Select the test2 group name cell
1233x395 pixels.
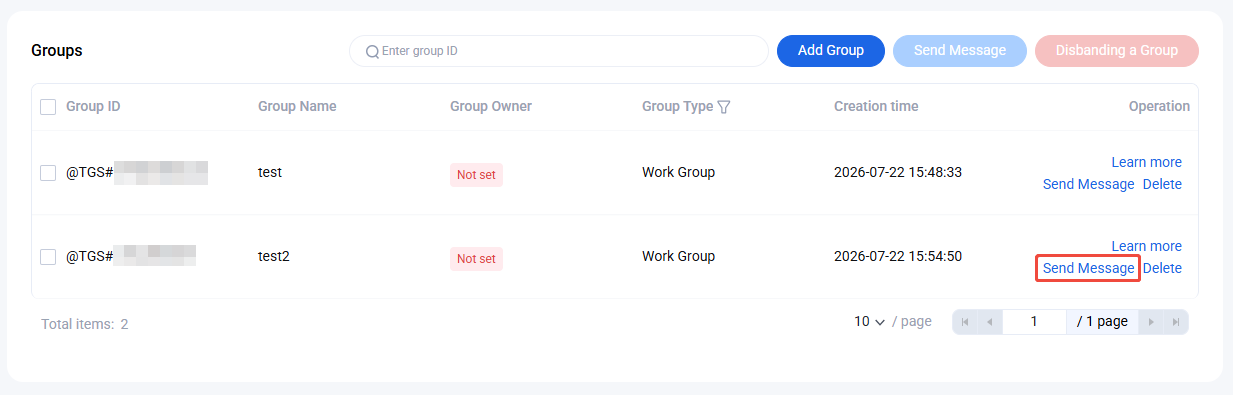click(274, 256)
